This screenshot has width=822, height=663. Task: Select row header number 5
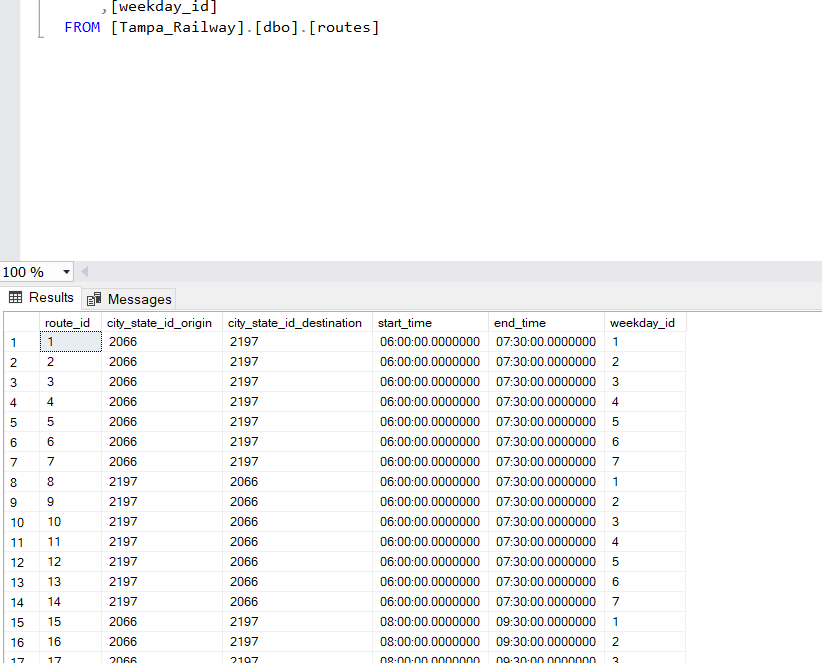pyautogui.click(x=21, y=422)
